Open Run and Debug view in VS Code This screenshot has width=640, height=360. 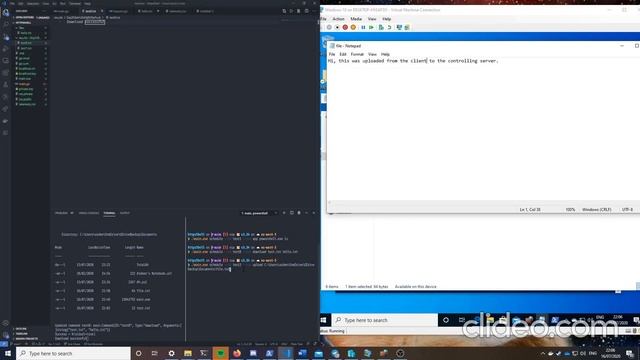5,49
